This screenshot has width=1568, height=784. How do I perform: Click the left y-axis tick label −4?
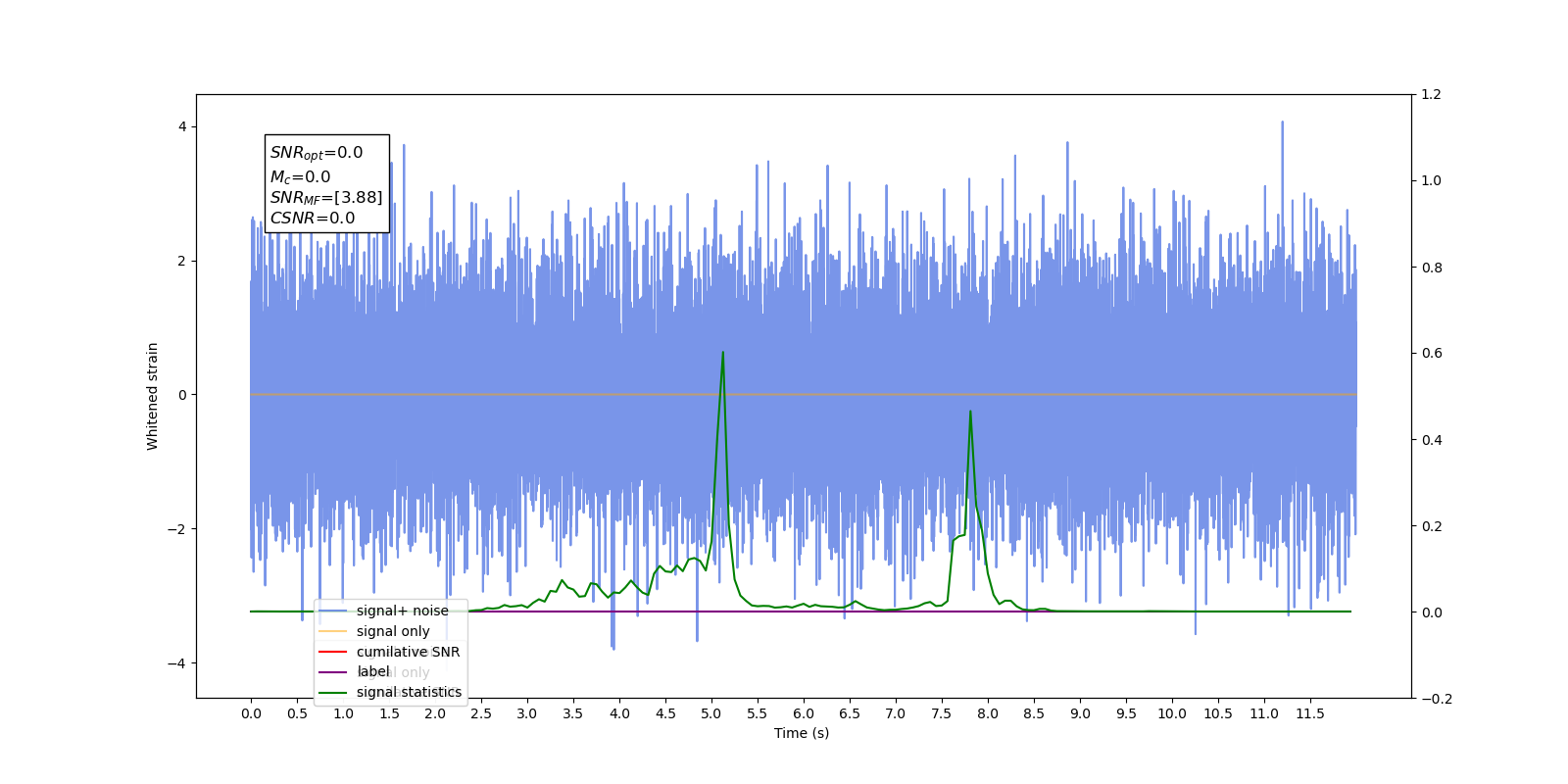point(176,663)
